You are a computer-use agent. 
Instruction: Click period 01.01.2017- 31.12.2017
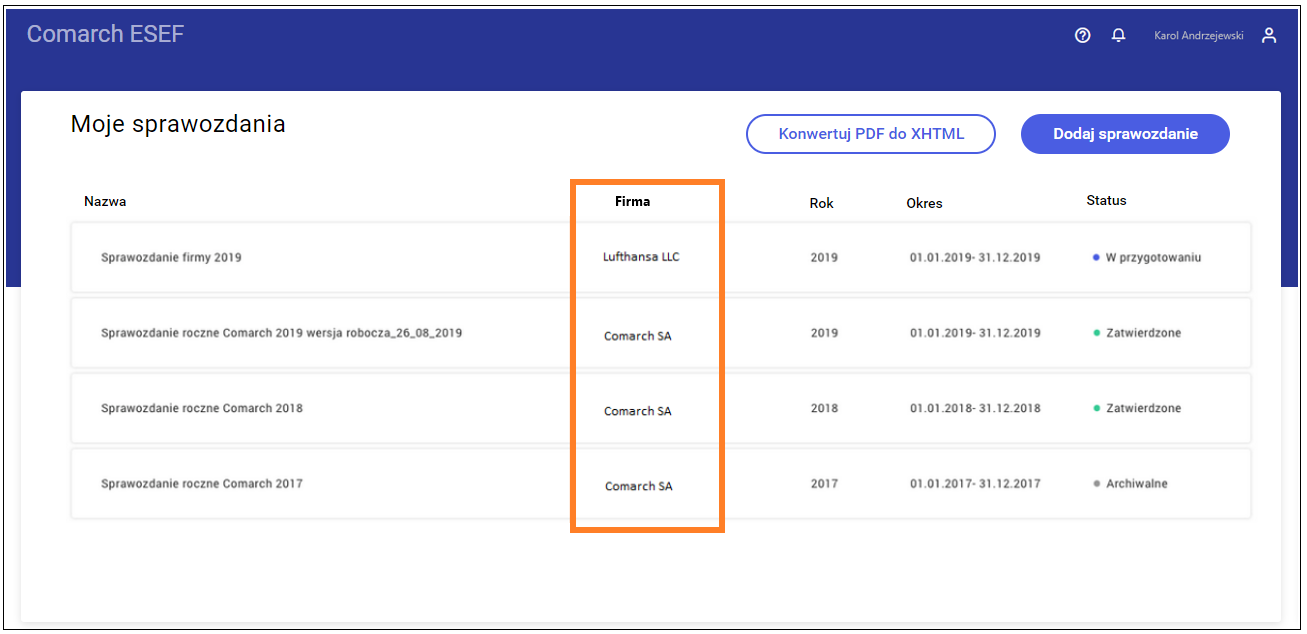pyautogui.click(x=975, y=484)
